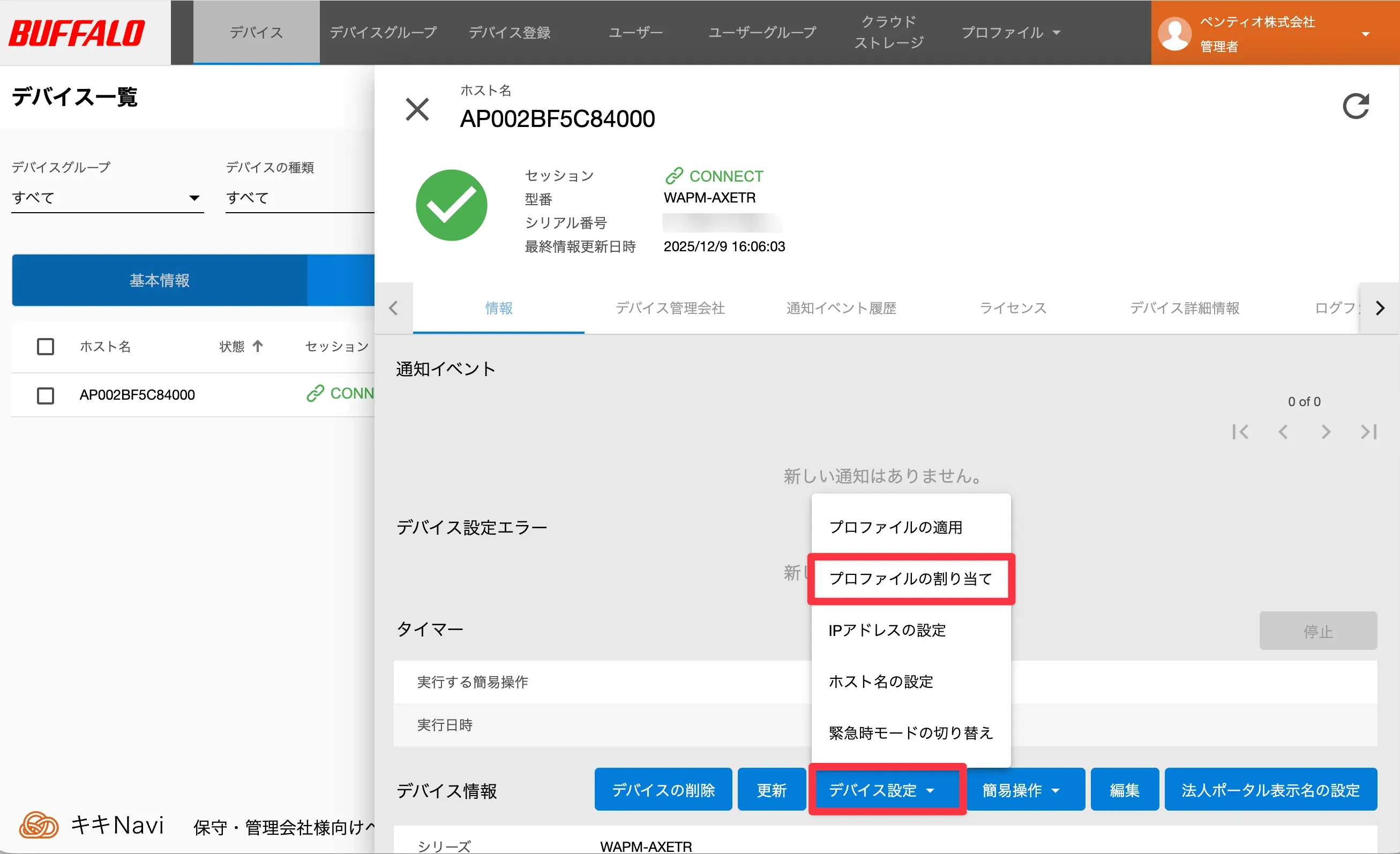
Task: Tick the checkbox for AP002BF5C84000 row
Action: (x=46, y=395)
